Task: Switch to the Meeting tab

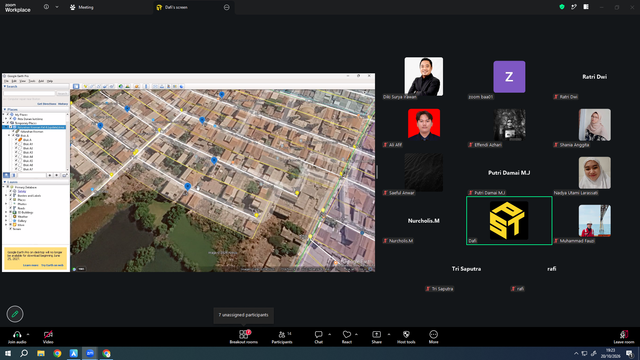Action: [82, 7]
